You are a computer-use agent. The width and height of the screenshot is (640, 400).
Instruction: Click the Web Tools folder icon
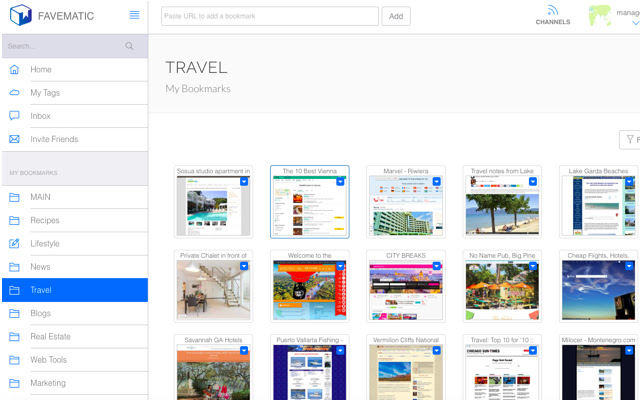(x=14, y=360)
